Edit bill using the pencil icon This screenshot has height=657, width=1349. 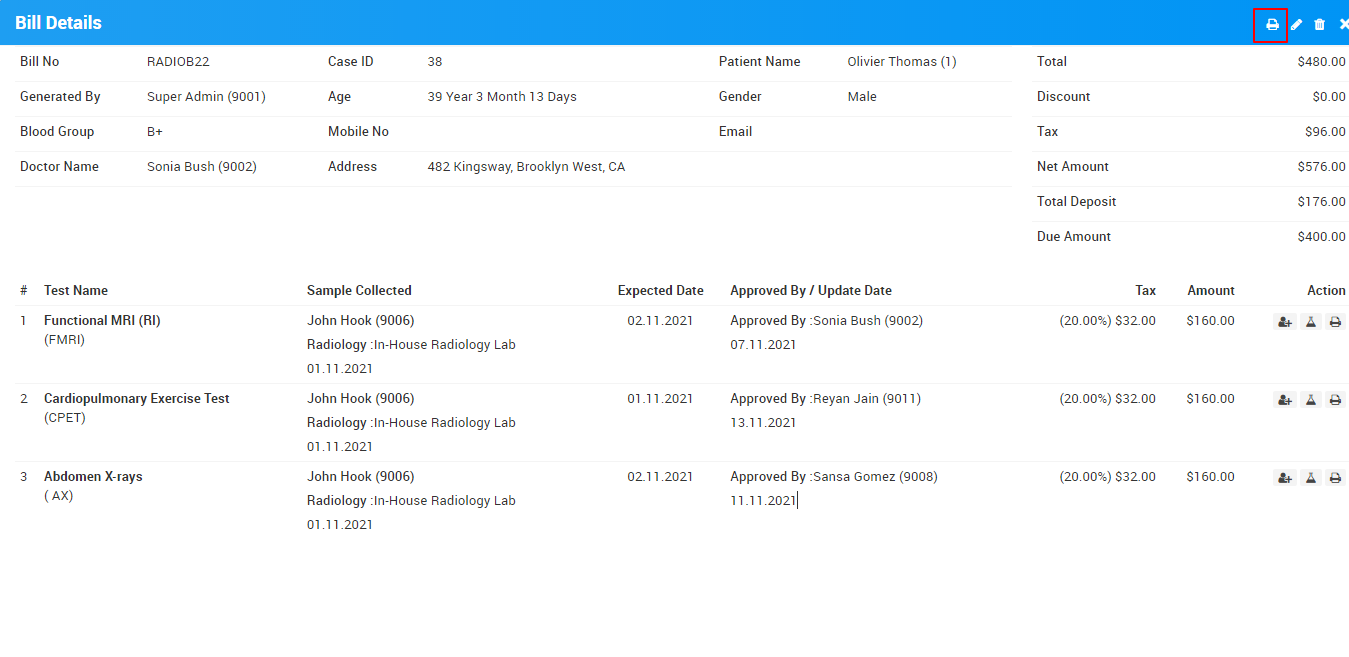coord(1296,24)
